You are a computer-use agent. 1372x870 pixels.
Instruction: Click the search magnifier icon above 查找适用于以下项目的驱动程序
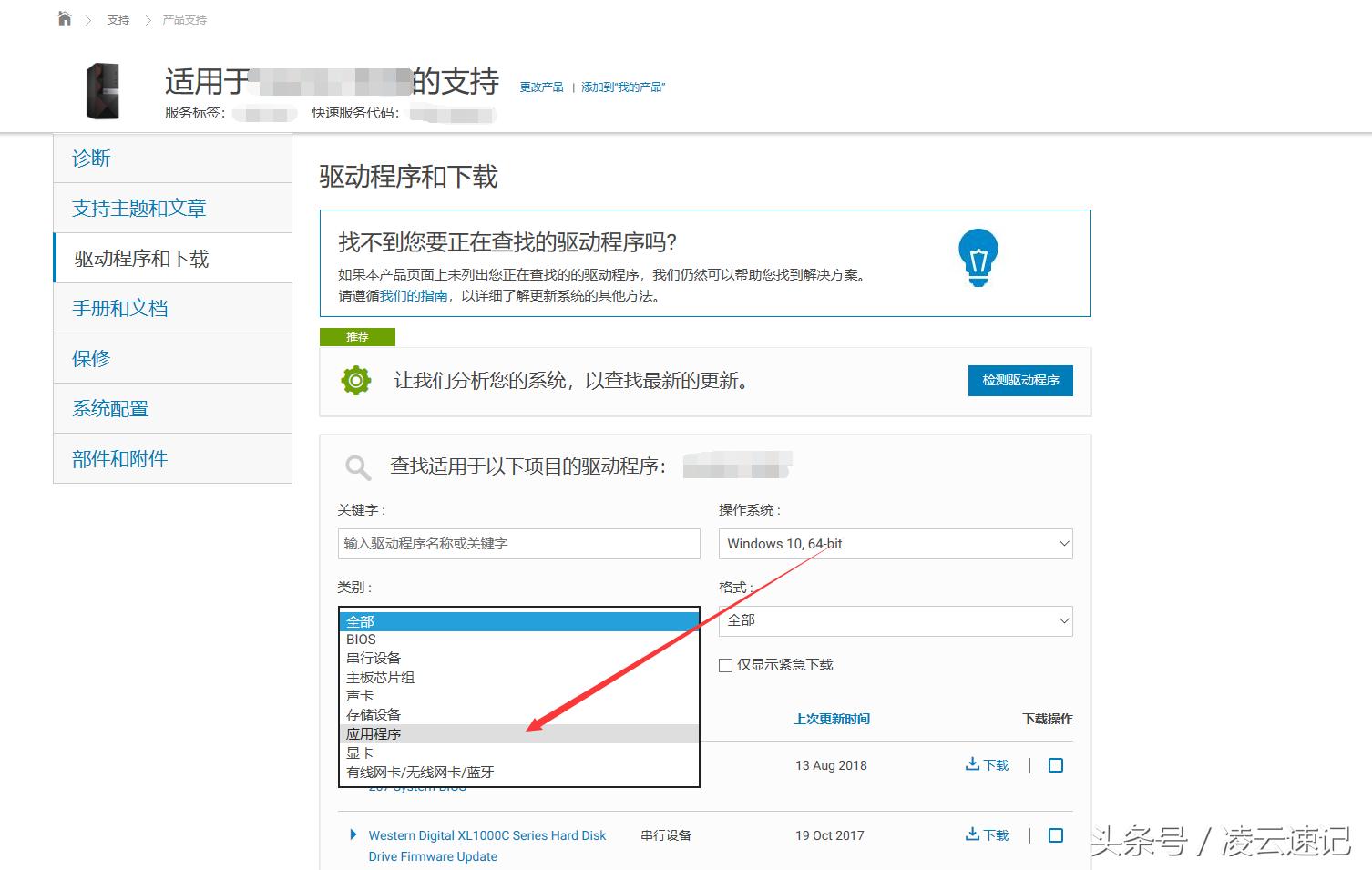(357, 466)
